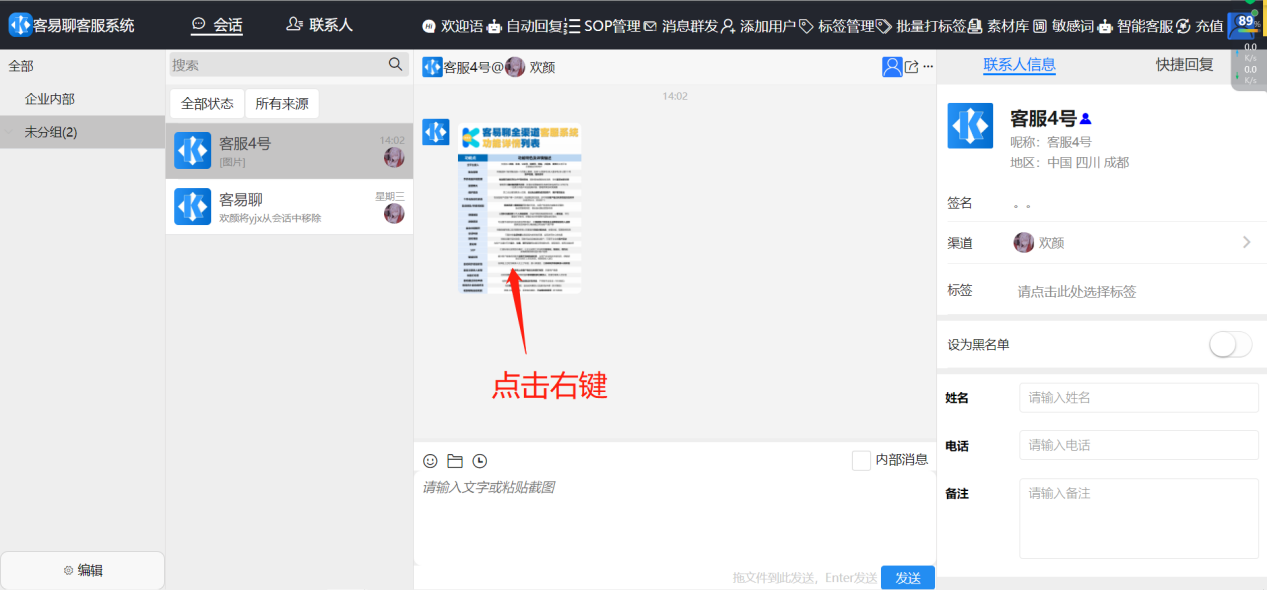The height and width of the screenshot is (590, 1267).
Task: Open the 客易聊 conversation in the list
Action: (289, 207)
